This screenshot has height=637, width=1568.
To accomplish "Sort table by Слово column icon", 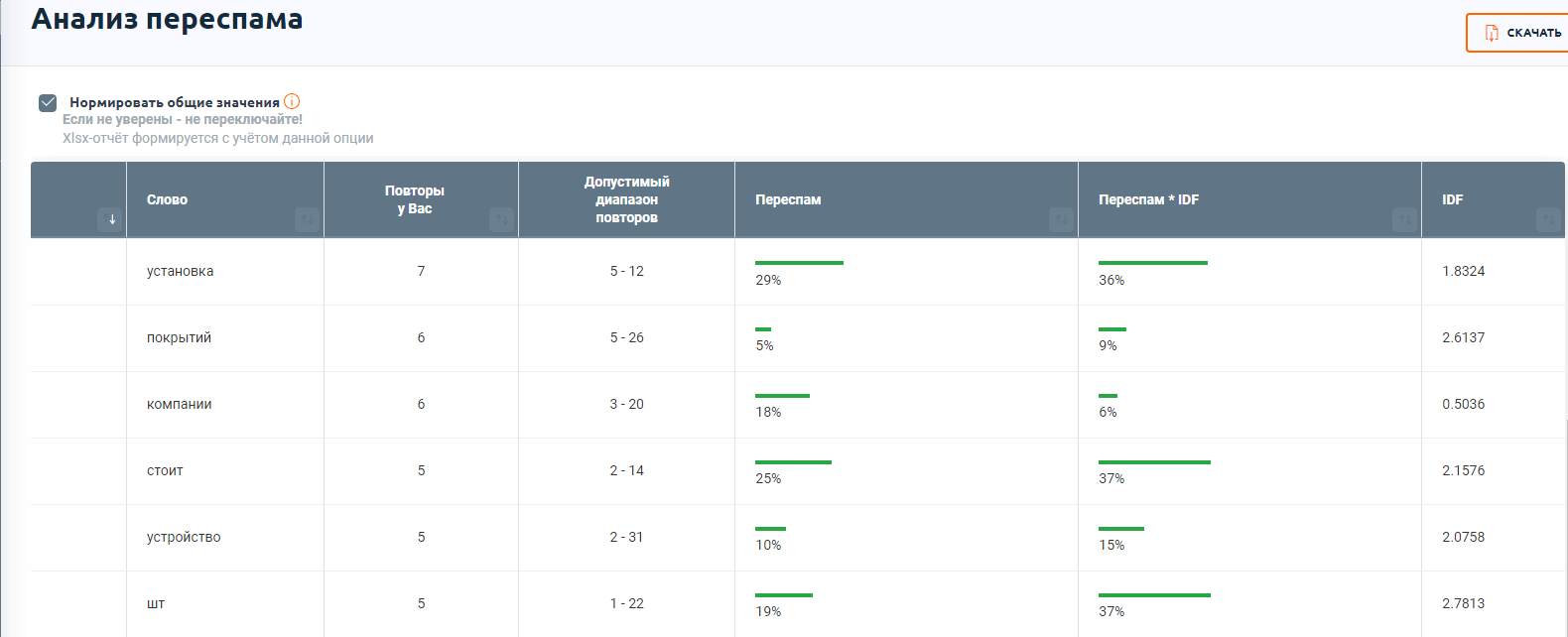I will tap(308, 219).
